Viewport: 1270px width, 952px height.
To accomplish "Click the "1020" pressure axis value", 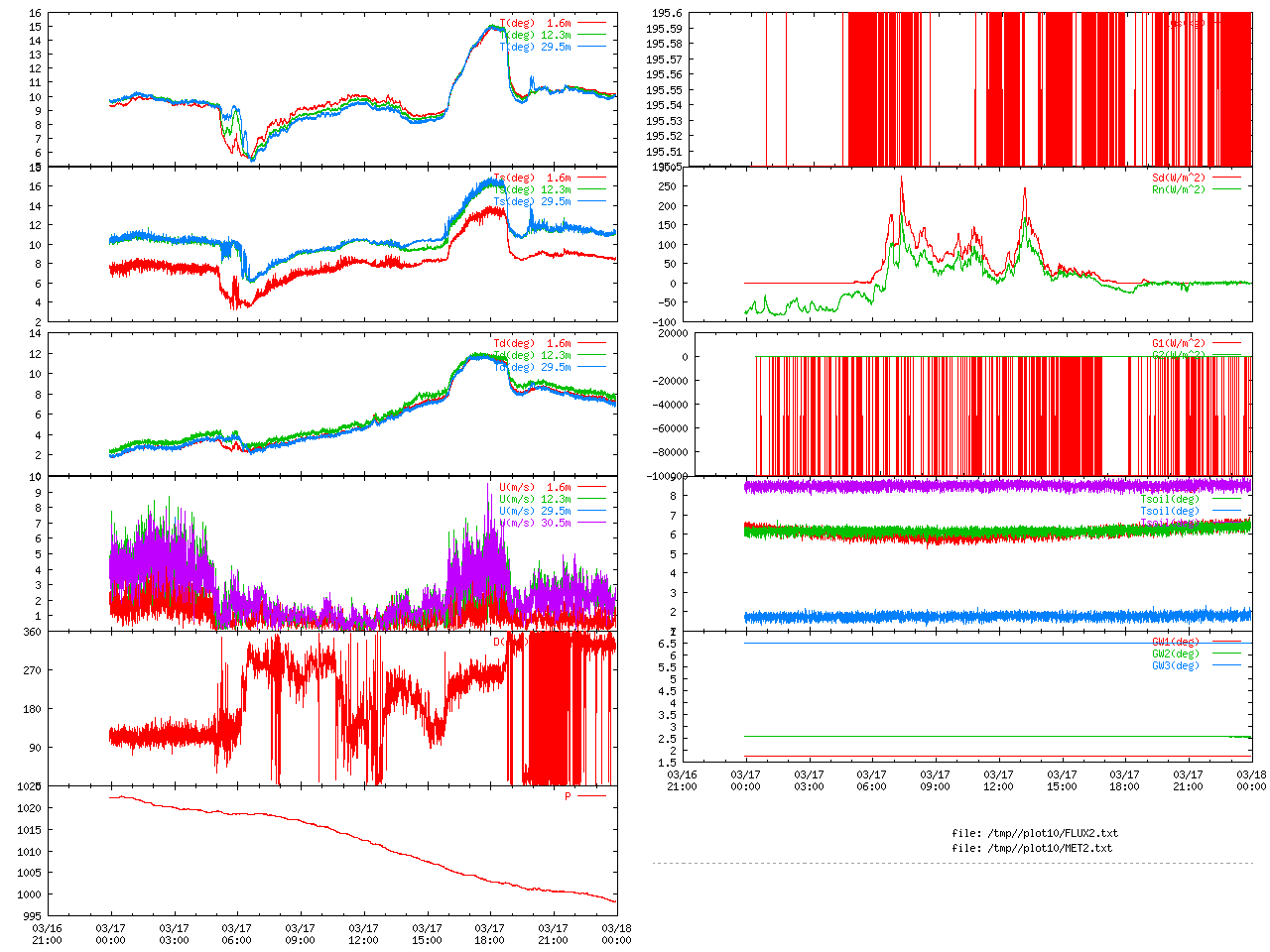I will 29,809.
